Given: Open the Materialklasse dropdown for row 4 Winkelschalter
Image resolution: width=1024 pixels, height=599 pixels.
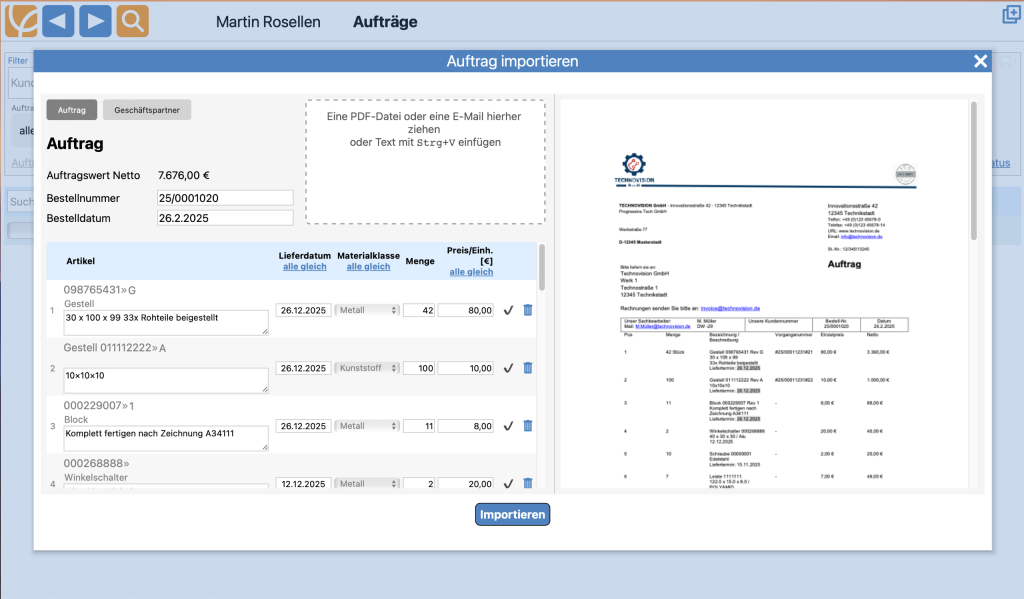Looking at the screenshot, I should click(367, 483).
